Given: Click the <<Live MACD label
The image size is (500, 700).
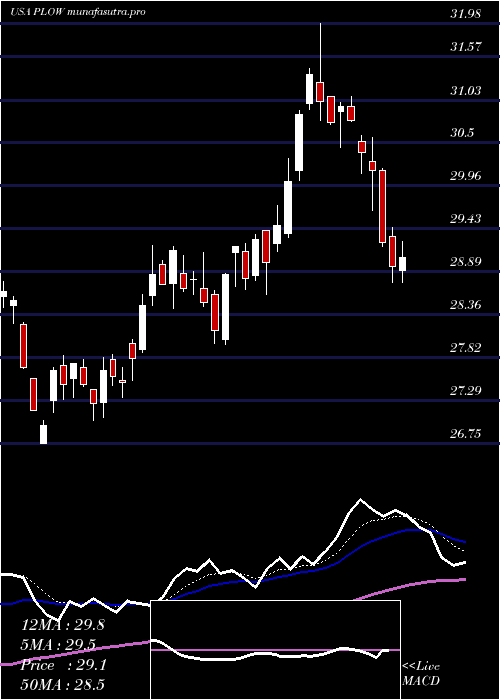Looking at the screenshot, I should pos(421,673).
